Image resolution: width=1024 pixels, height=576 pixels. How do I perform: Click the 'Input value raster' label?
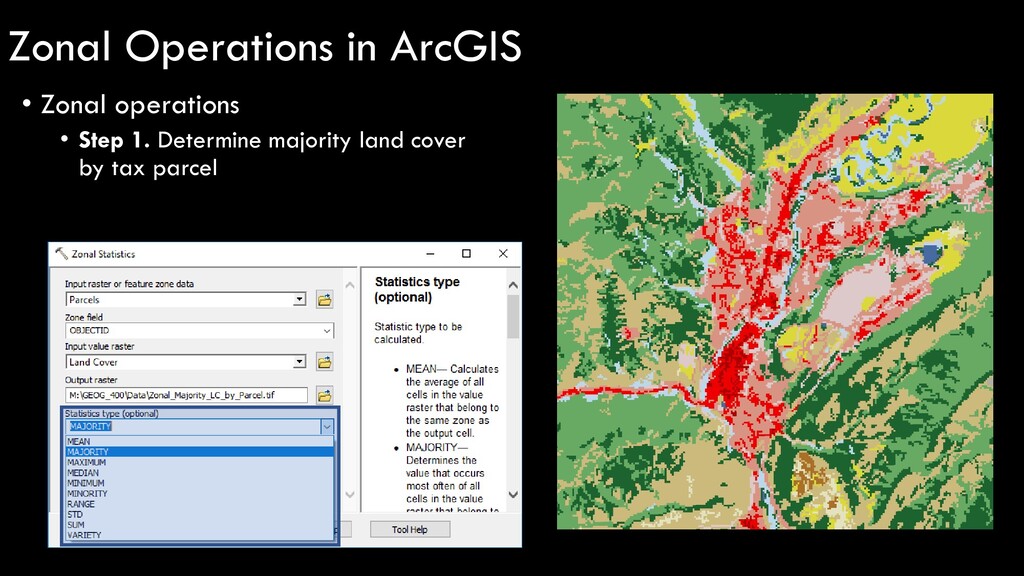coord(99,347)
